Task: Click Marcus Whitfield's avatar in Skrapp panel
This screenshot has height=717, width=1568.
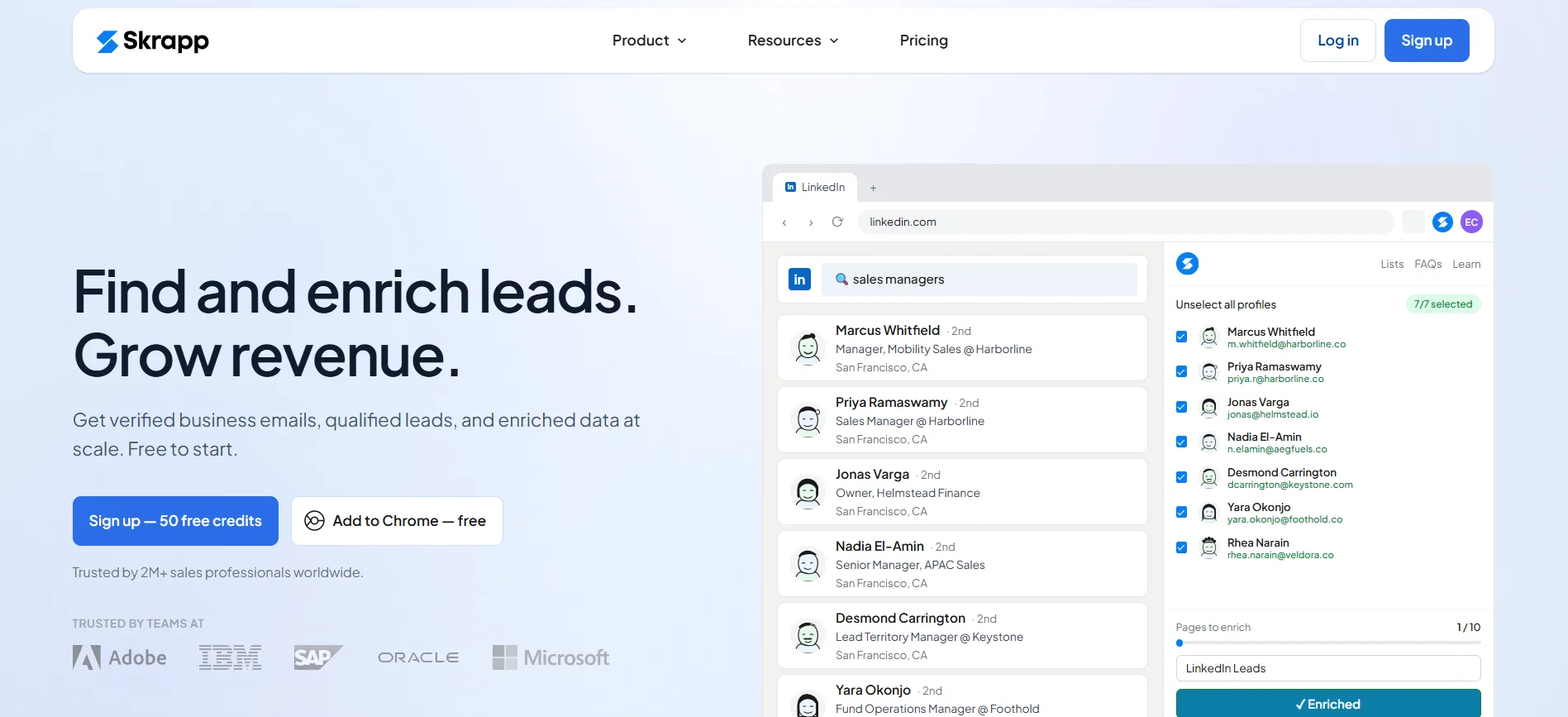Action: 1209,337
